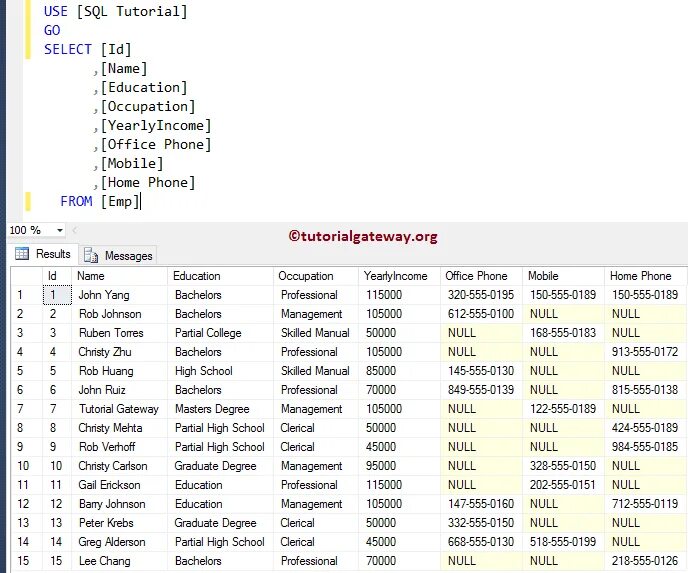Open the 100 % zoom dropdown
688x573 pixels.
tap(59, 230)
